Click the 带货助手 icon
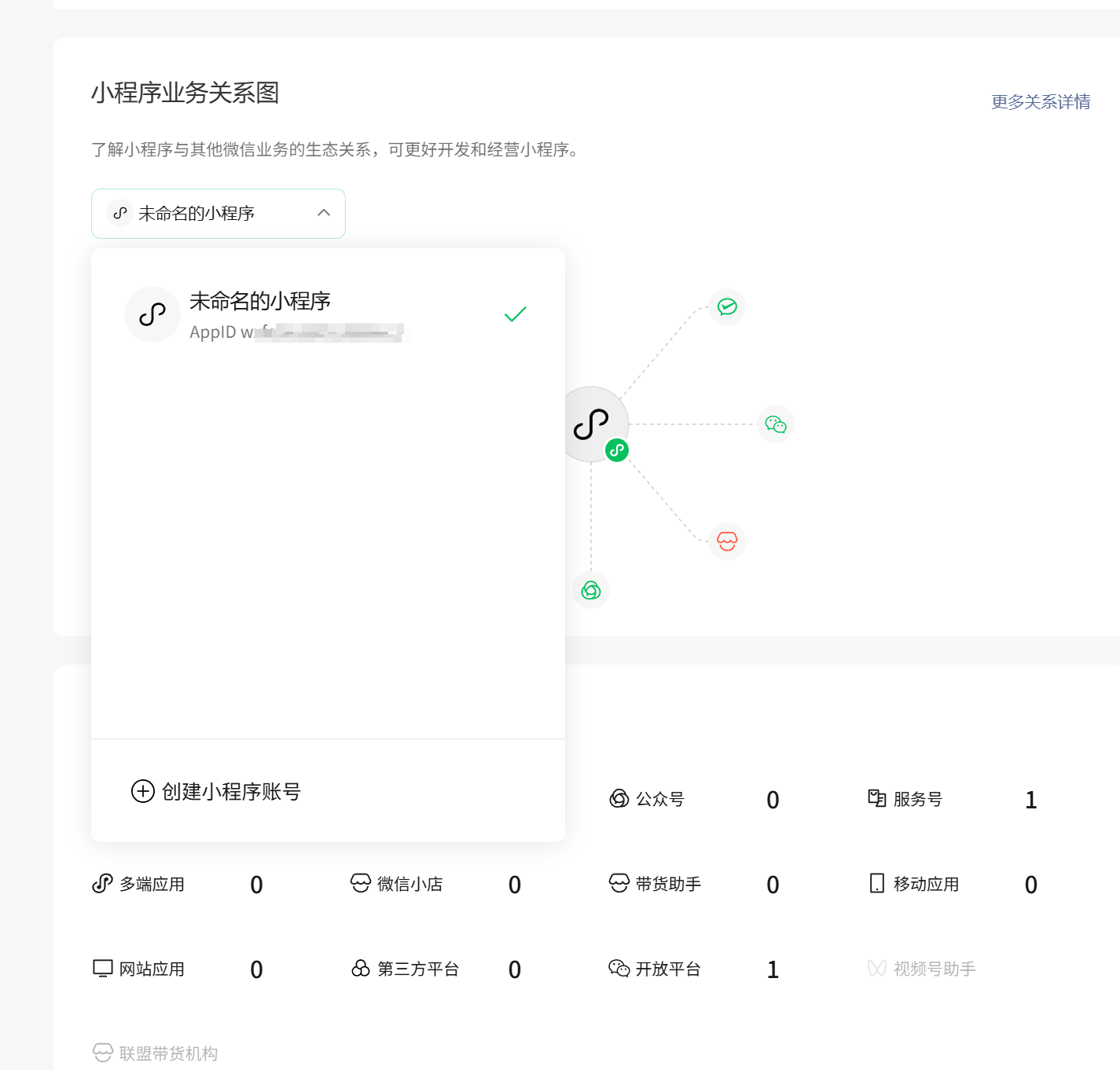 (619, 884)
